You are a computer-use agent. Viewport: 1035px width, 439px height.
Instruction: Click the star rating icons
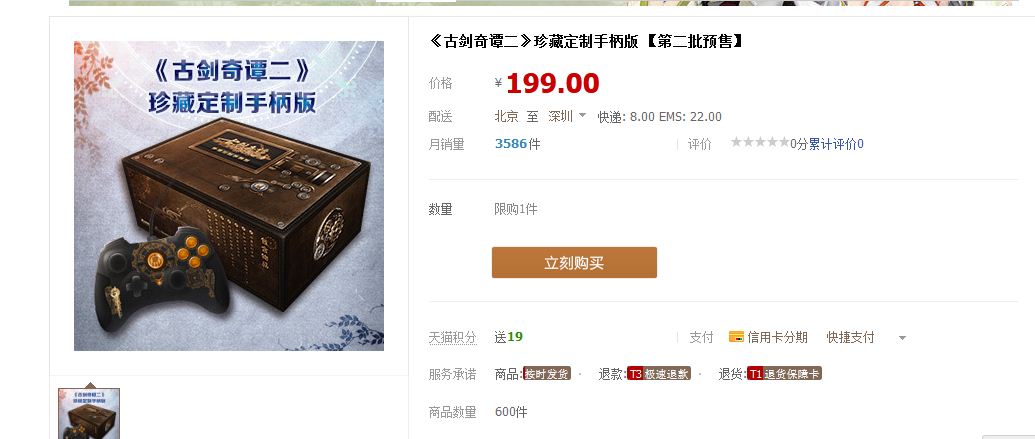tap(760, 142)
